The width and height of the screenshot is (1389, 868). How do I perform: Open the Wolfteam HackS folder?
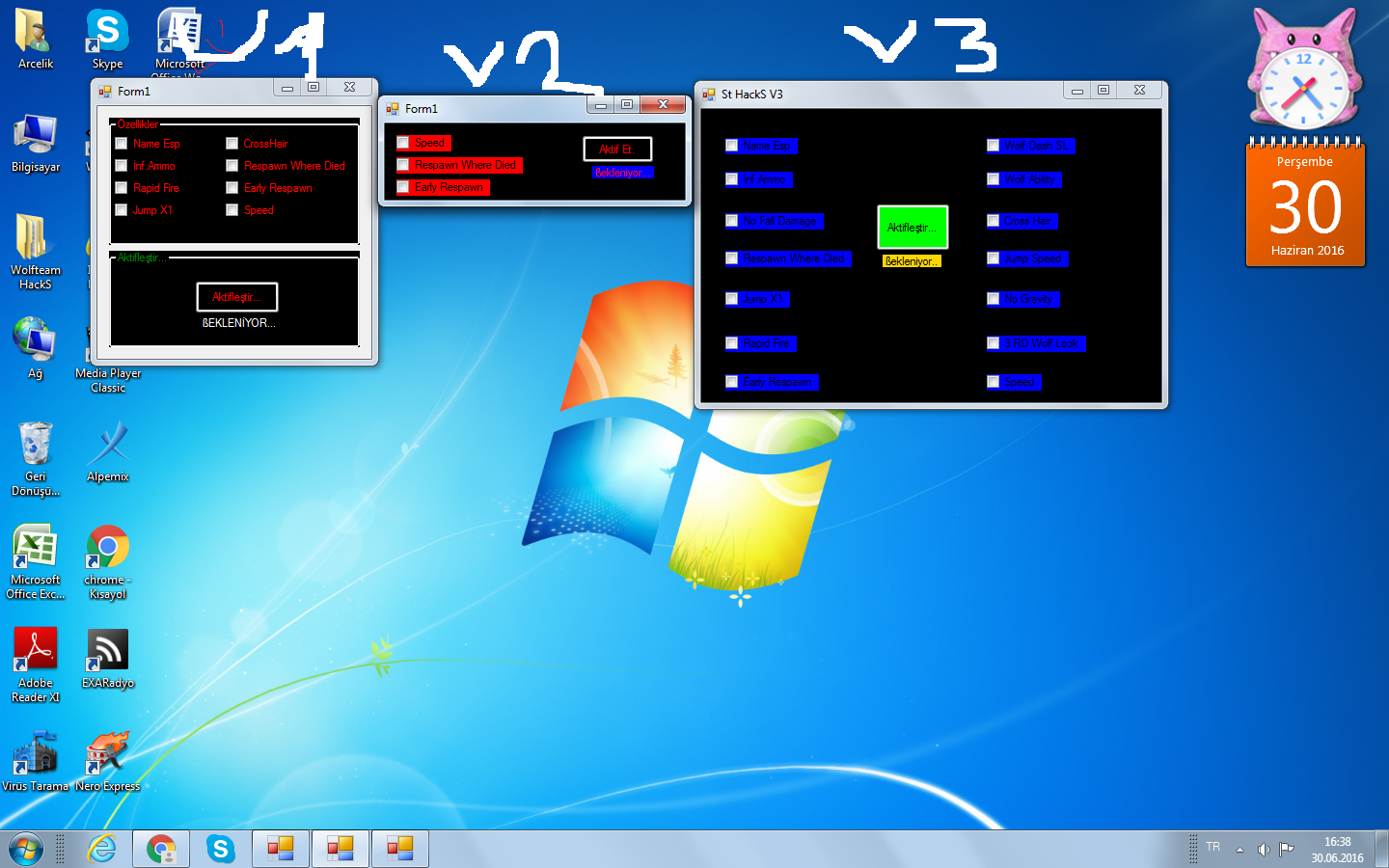36,253
